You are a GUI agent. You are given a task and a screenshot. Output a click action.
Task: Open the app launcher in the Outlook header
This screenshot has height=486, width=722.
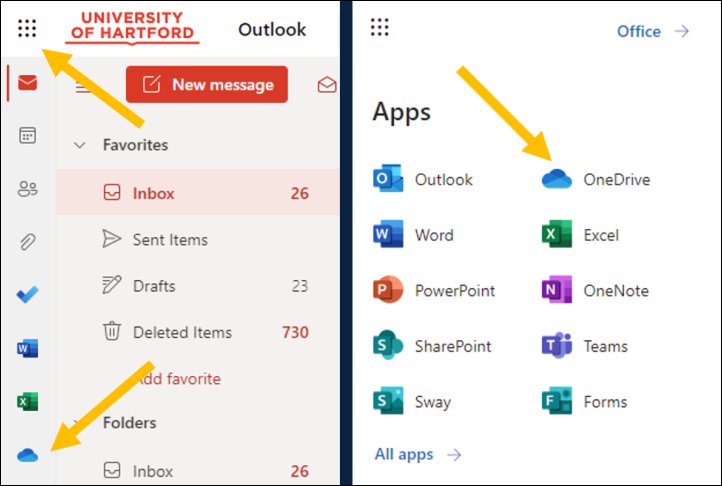click(x=27, y=28)
